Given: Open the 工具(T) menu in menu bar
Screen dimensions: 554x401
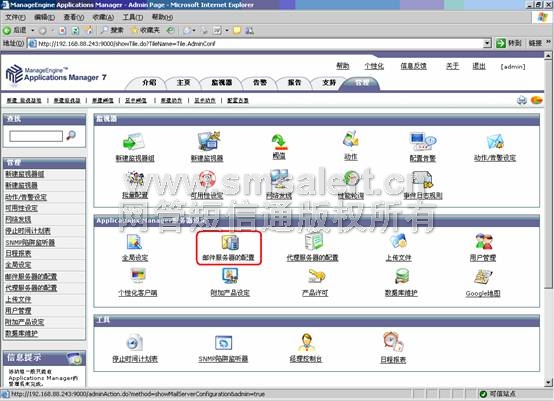Looking at the screenshot, I should click(133, 17).
